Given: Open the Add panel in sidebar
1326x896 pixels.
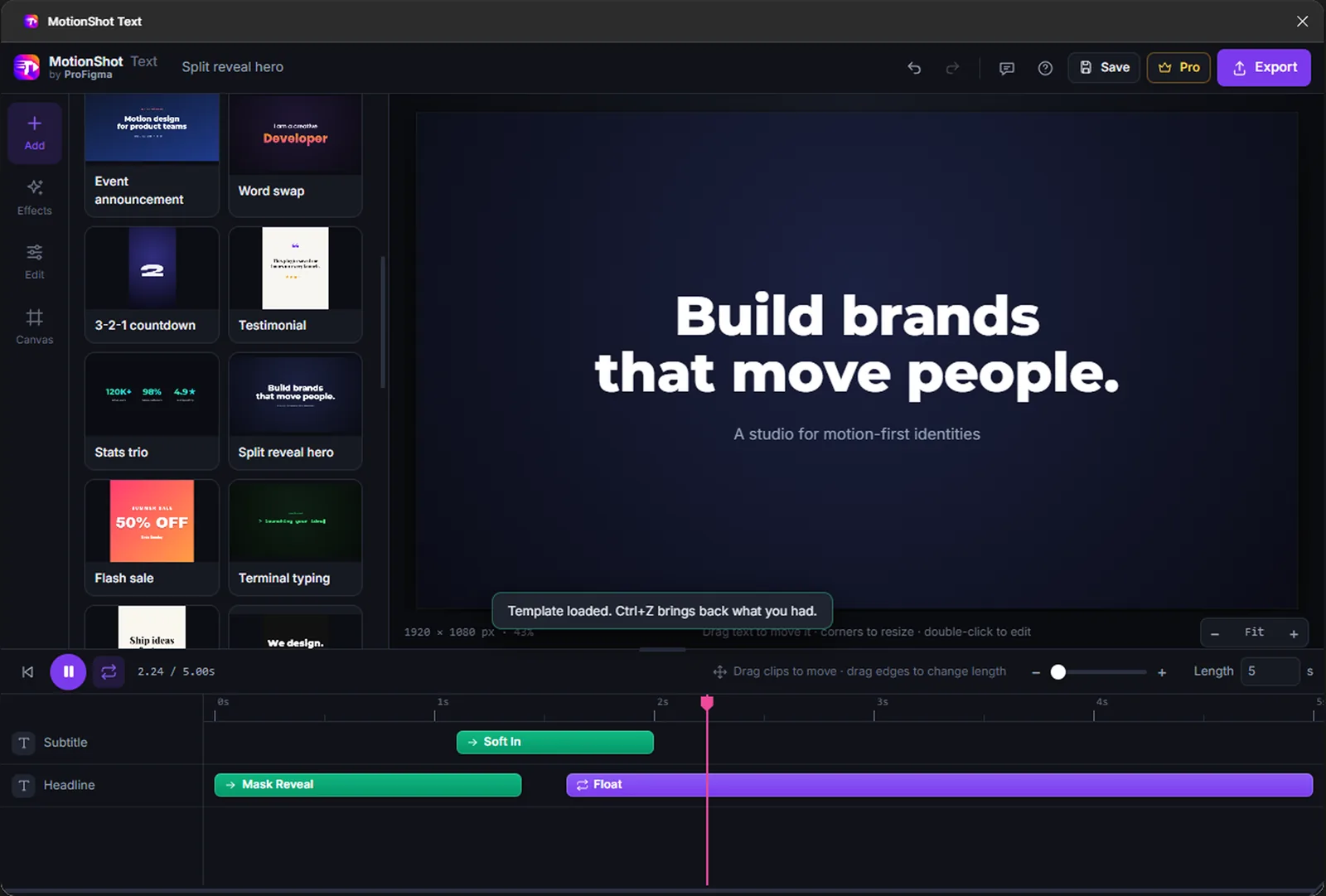Looking at the screenshot, I should (34, 133).
